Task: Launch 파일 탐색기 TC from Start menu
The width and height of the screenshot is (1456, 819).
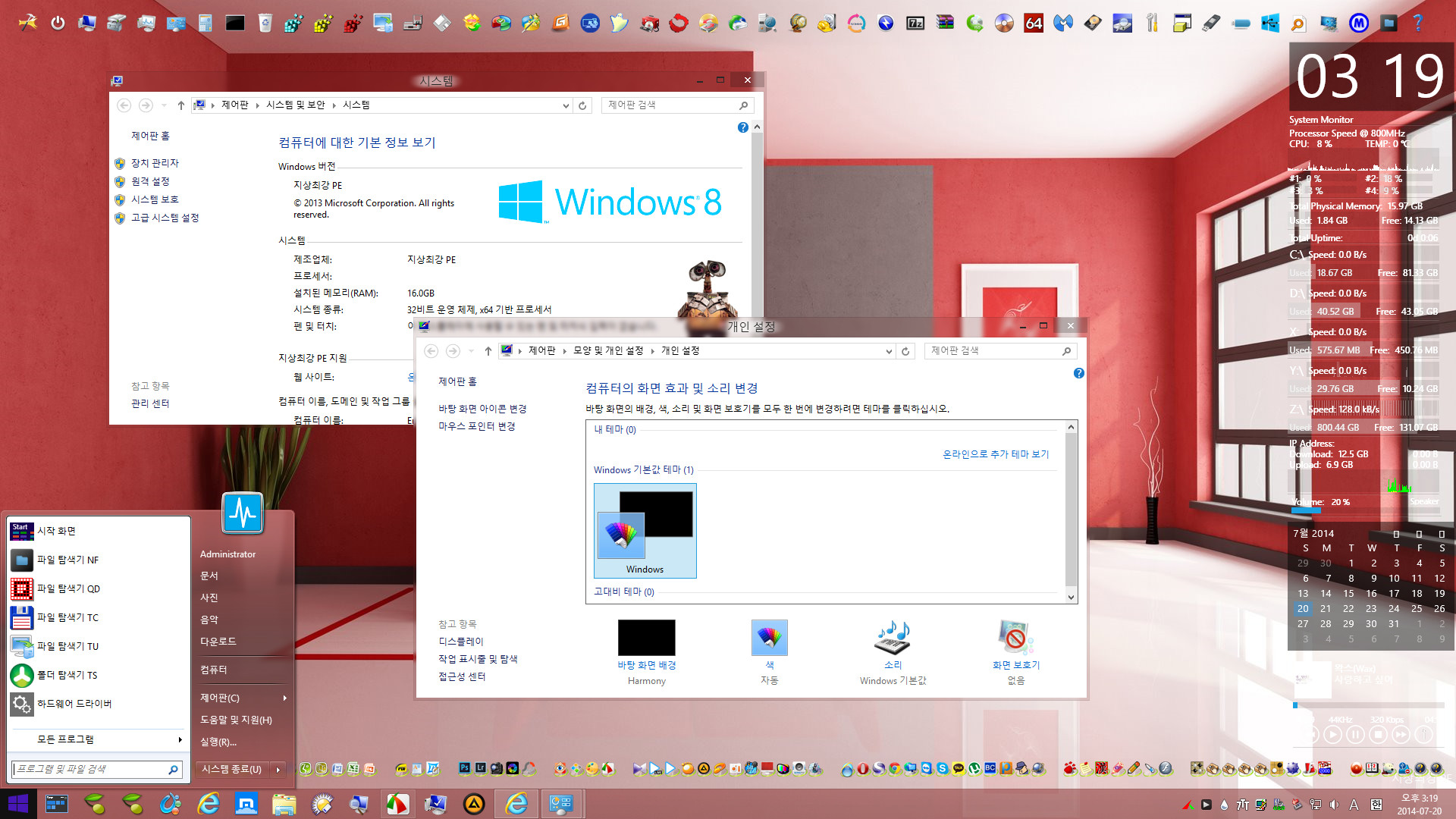Action: 98,617
